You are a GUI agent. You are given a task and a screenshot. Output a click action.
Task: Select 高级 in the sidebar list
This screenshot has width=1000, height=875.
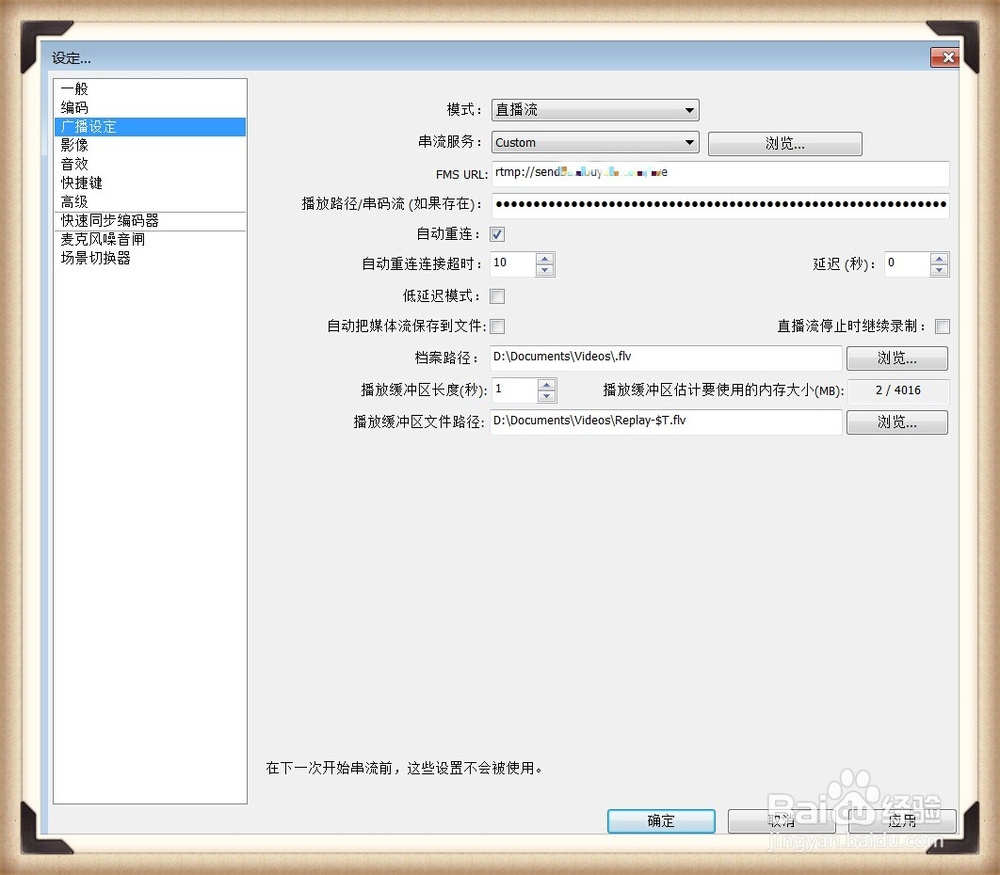(x=150, y=202)
